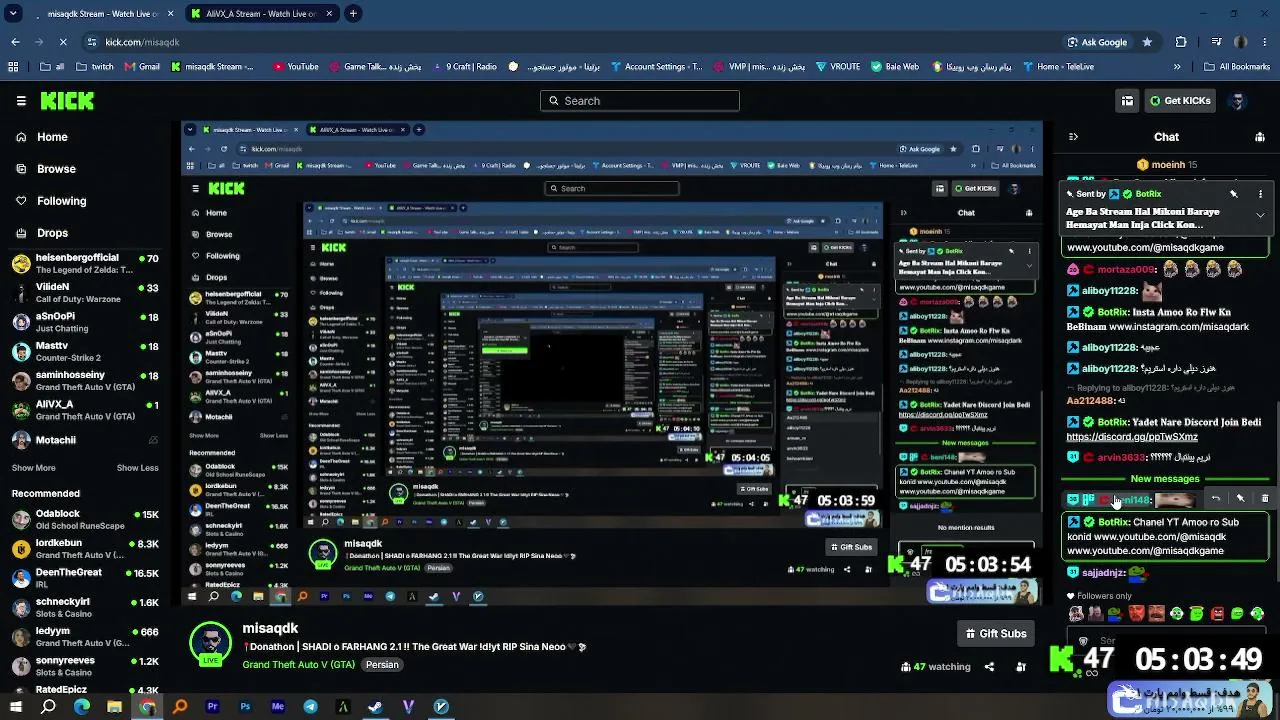
Task: Open schneckyirl Slots & Casino channel
Action: 85,608
